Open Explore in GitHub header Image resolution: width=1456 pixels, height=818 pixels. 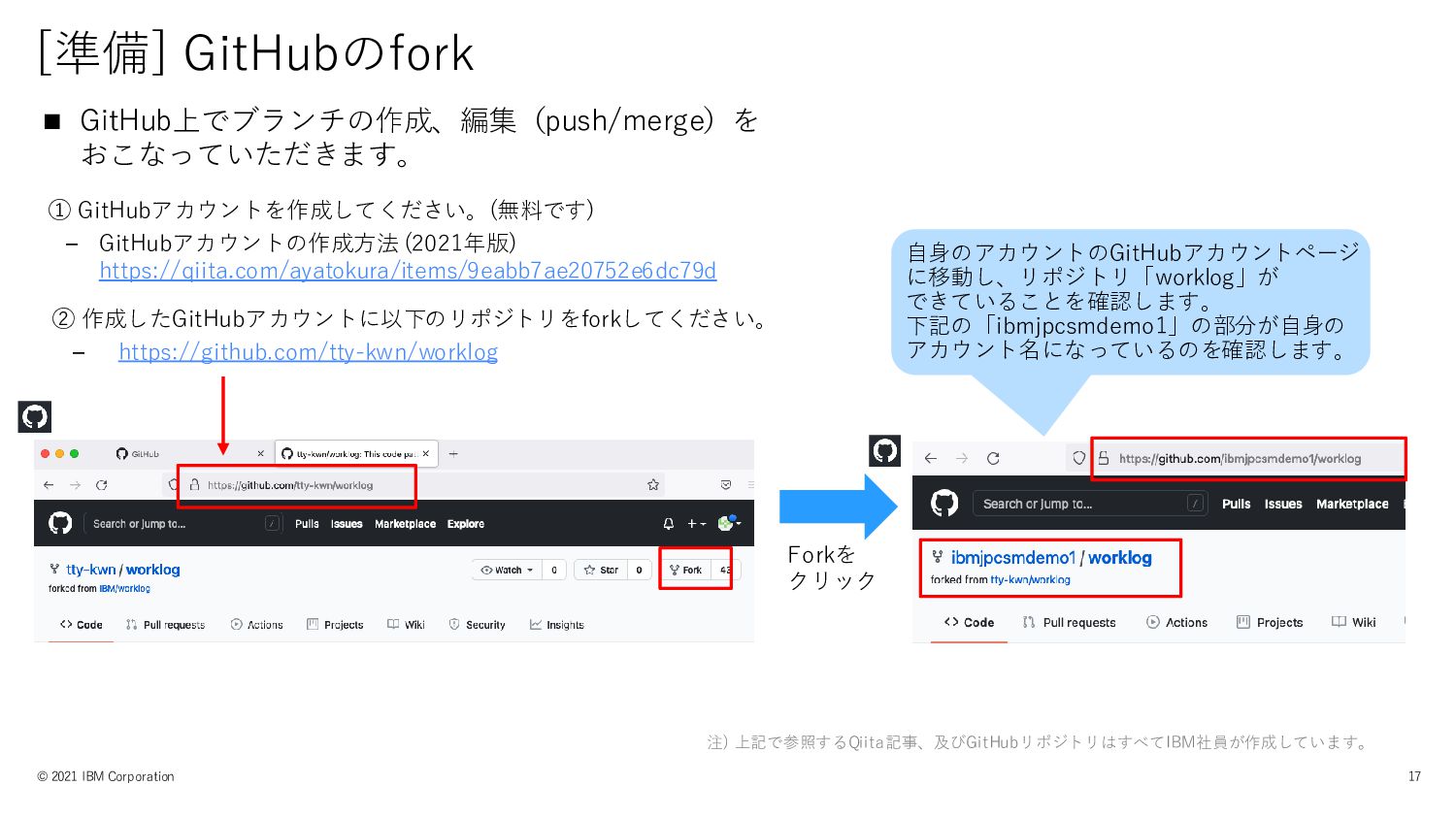[466, 523]
